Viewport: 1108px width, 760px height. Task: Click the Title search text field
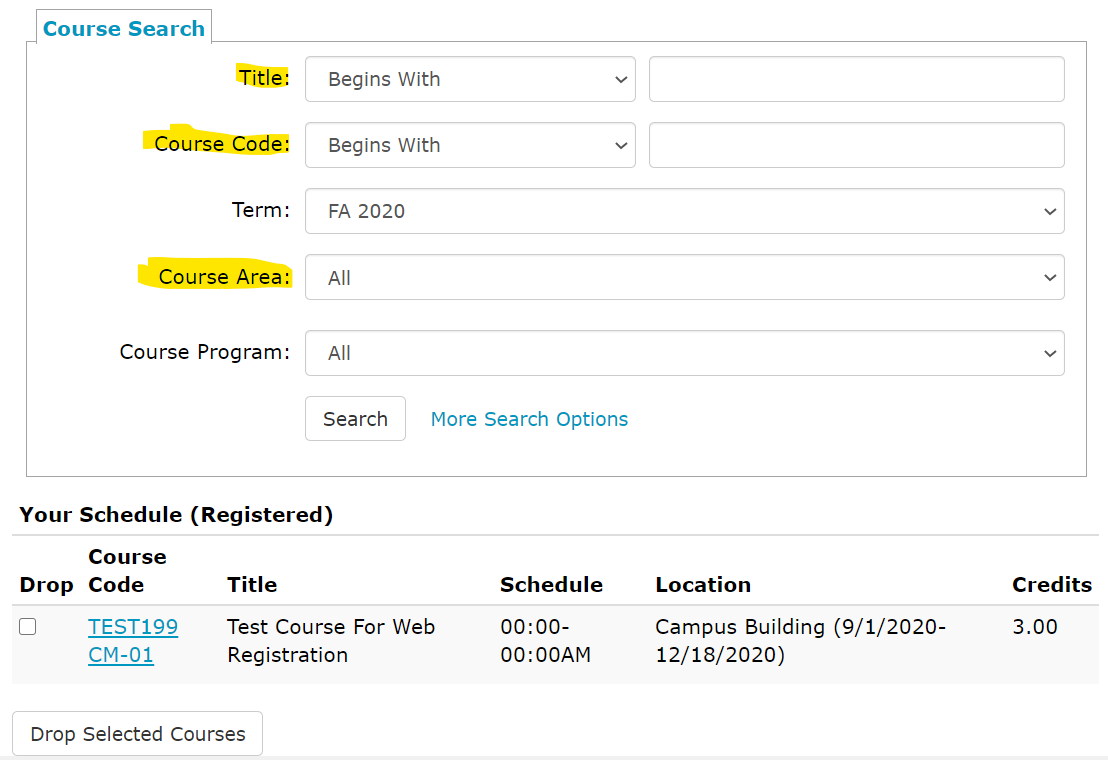pos(856,80)
